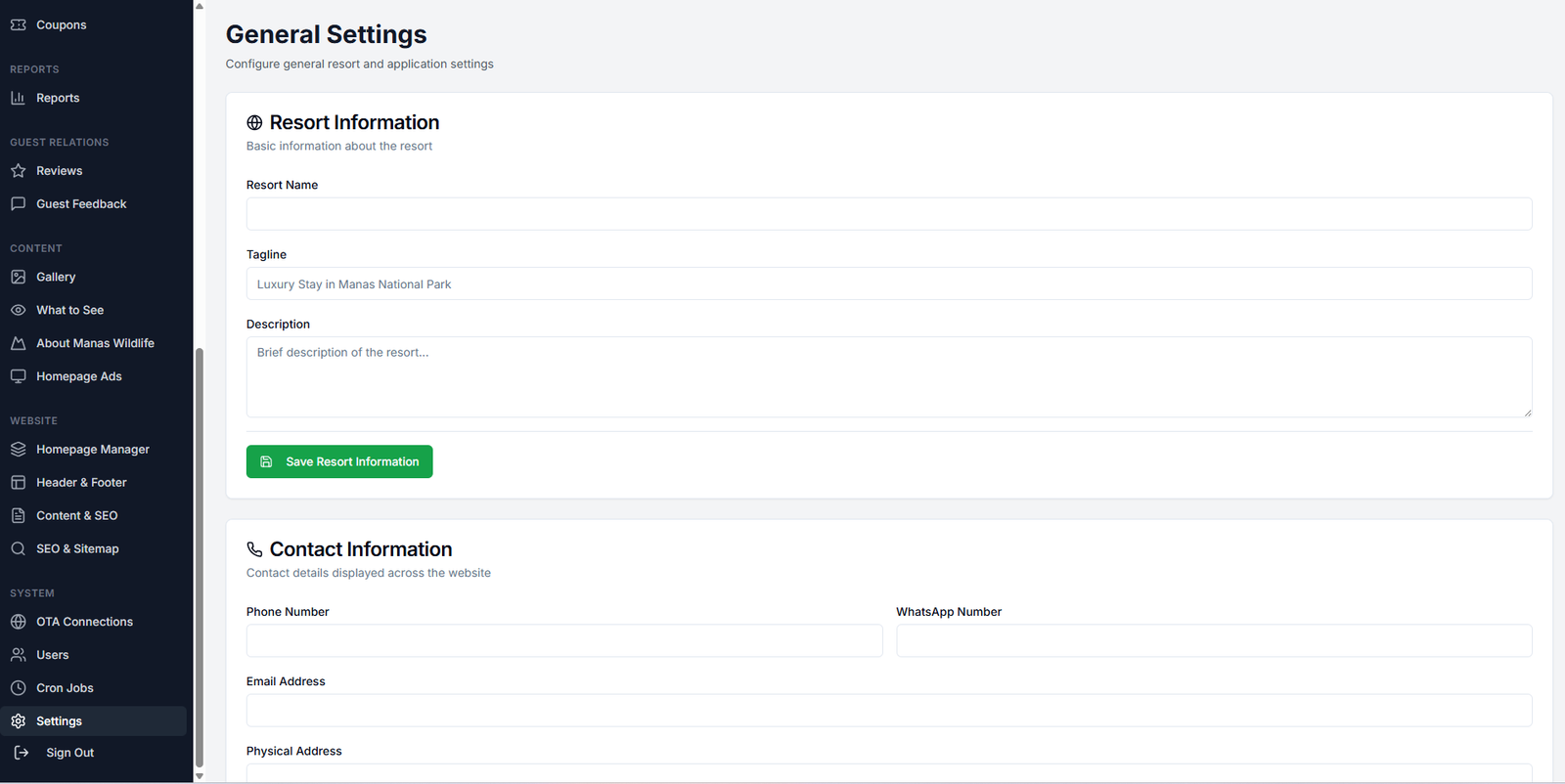
Task: Click the Gallery image icon
Action: [18, 278]
